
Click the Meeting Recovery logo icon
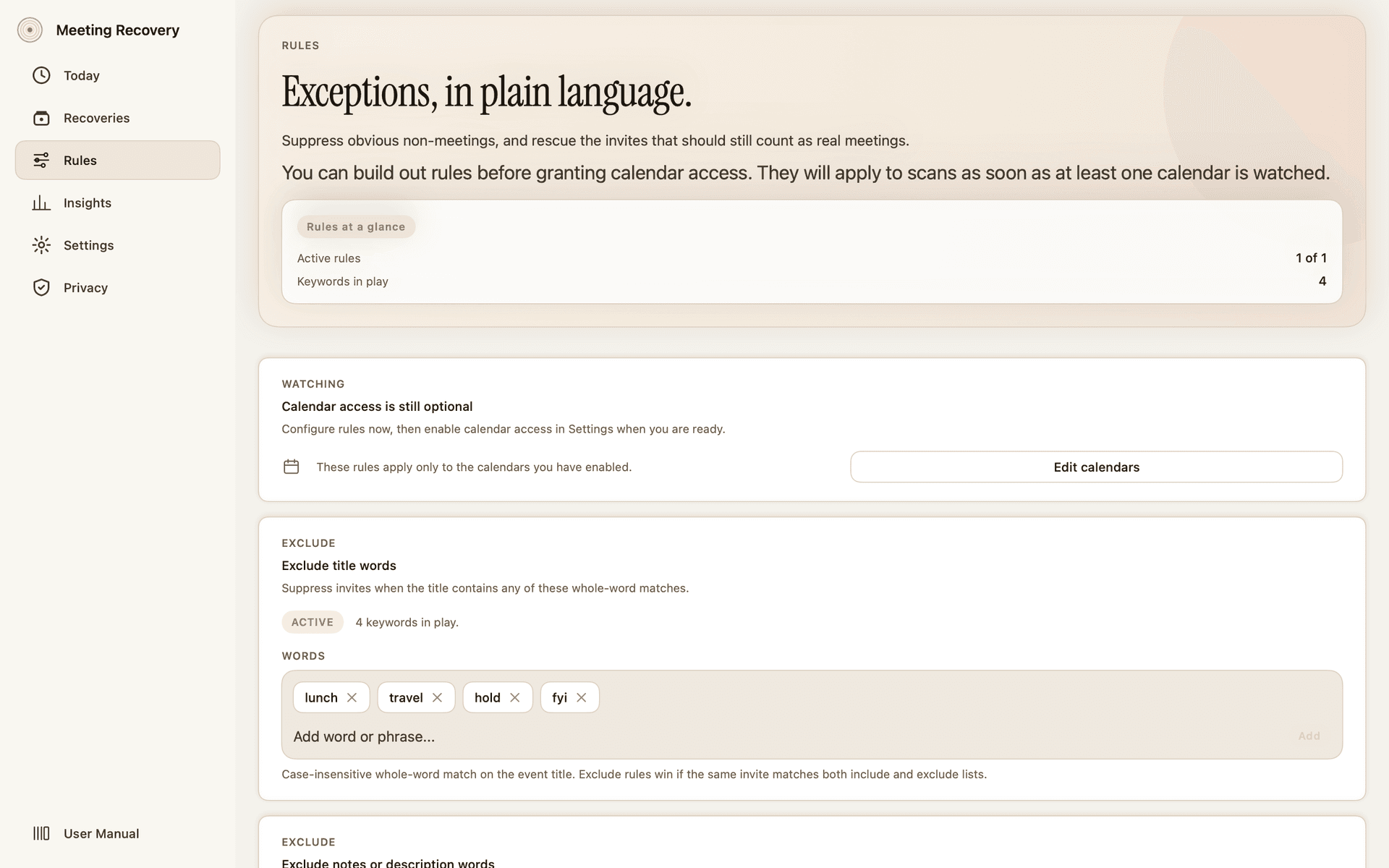click(30, 30)
